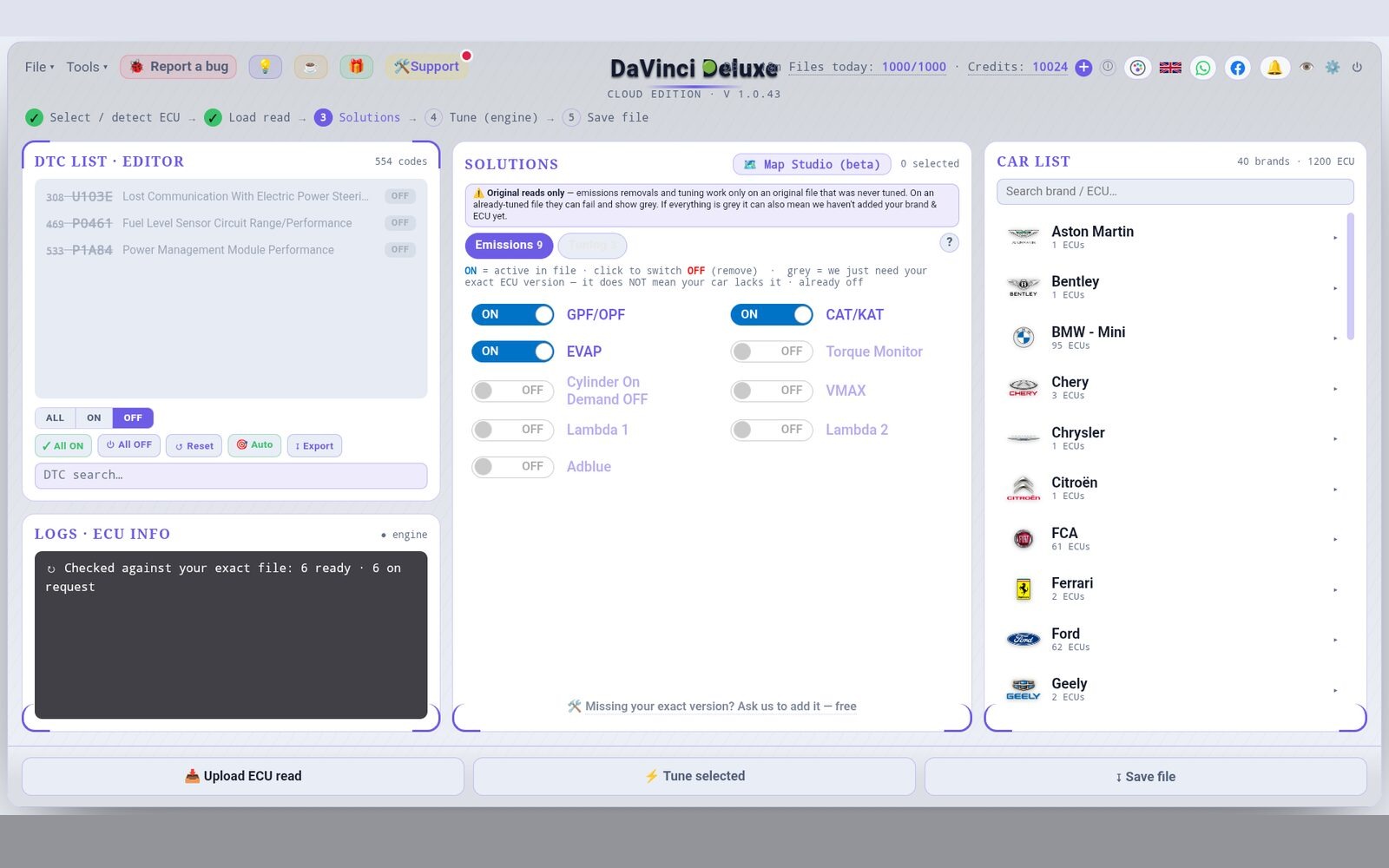This screenshot has height=868, width=1389.
Task: Open notifications bell
Action: [x=1274, y=67]
